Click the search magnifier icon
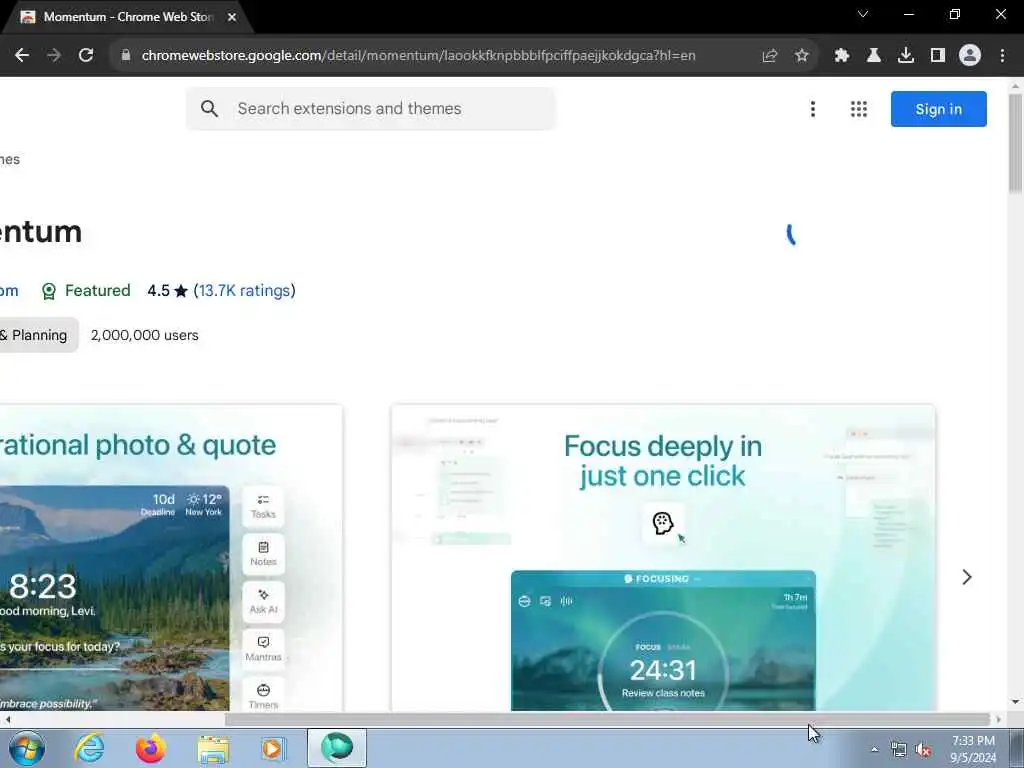Image resolution: width=1024 pixels, height=768 pixels. pos(209,108)
